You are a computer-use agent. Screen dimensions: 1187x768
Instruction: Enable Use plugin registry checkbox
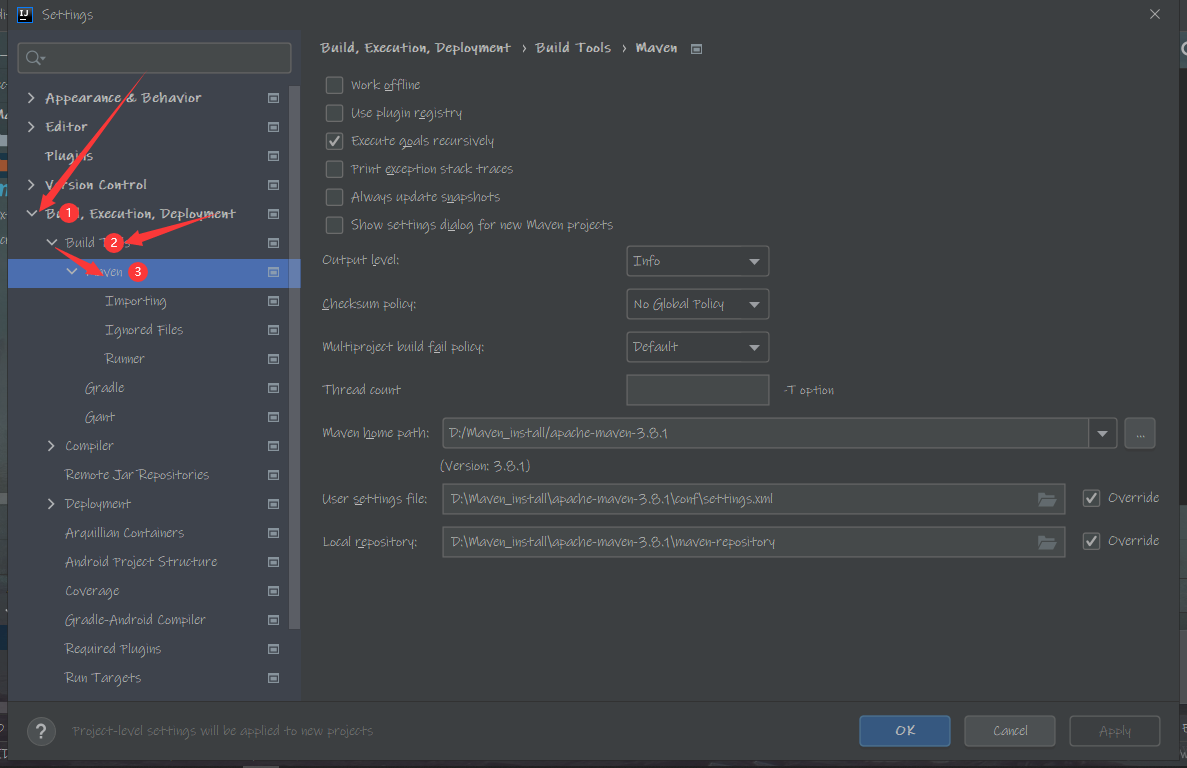334,113
